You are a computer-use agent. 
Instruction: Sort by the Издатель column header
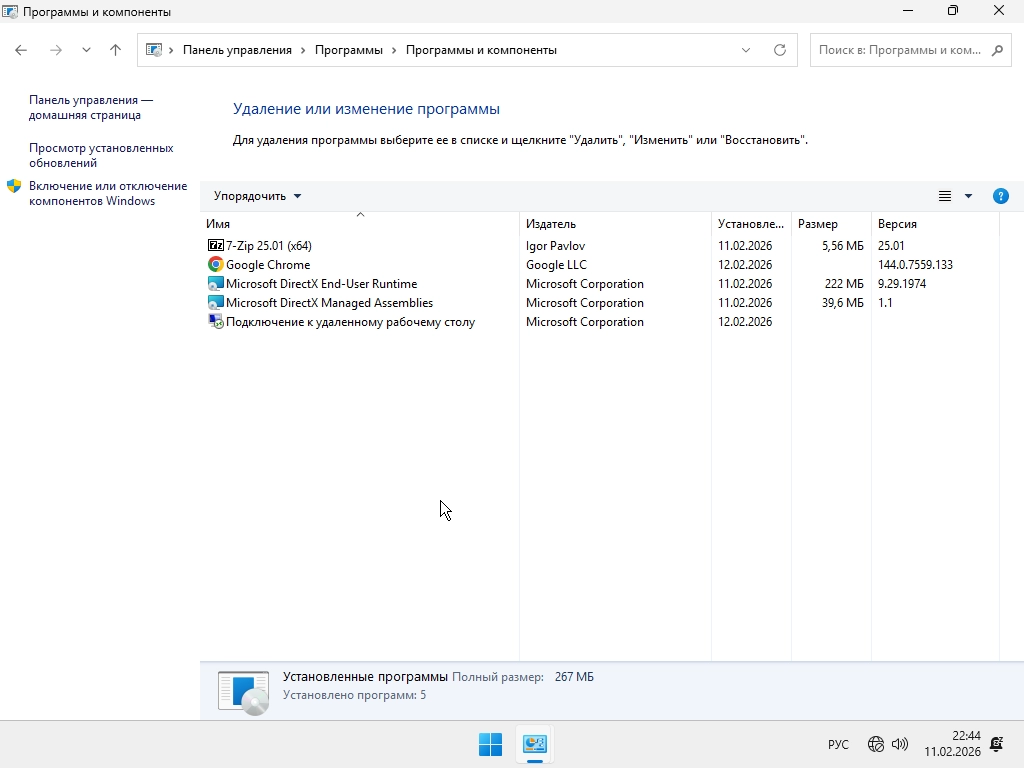(x=615, y=224)
